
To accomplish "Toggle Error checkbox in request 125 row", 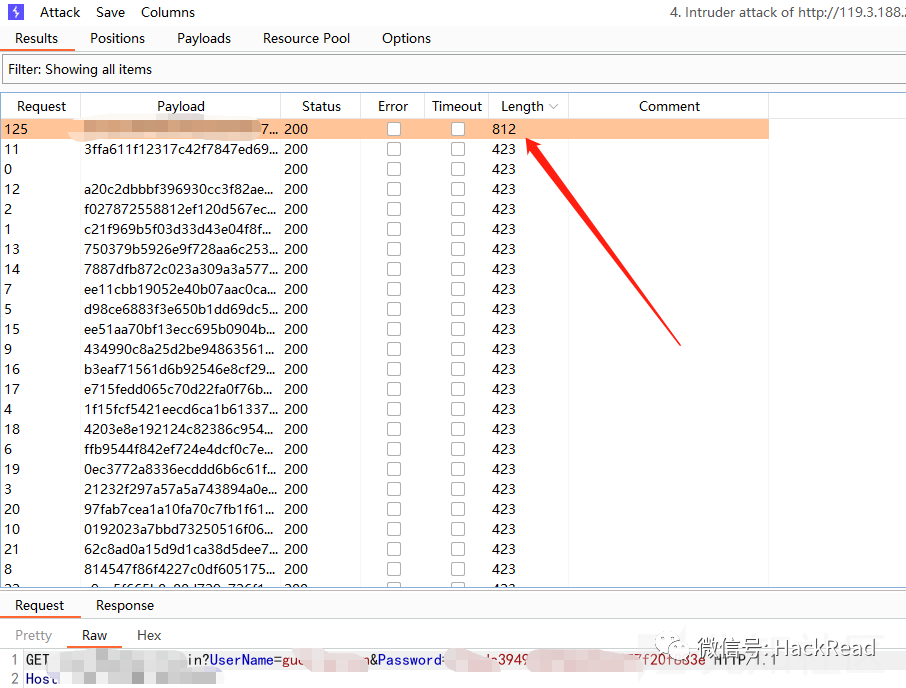I will [x=394, y=129].
